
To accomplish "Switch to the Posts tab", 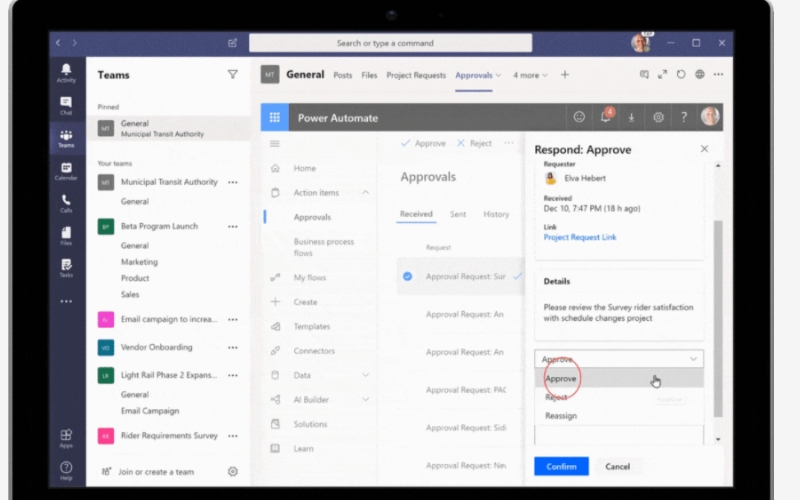I will [342, 75].
